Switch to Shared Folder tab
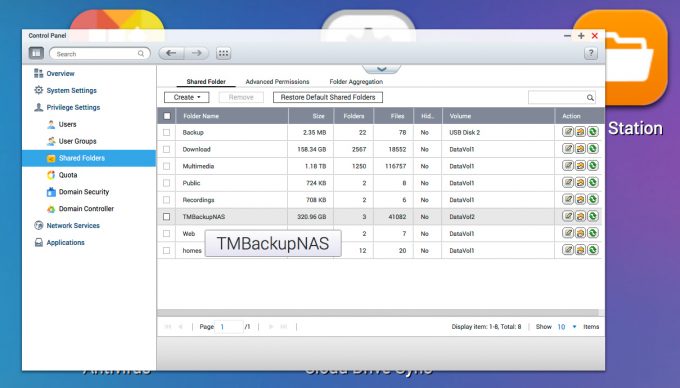This screenshot has height=388, width=680. [x=206, y=82]
